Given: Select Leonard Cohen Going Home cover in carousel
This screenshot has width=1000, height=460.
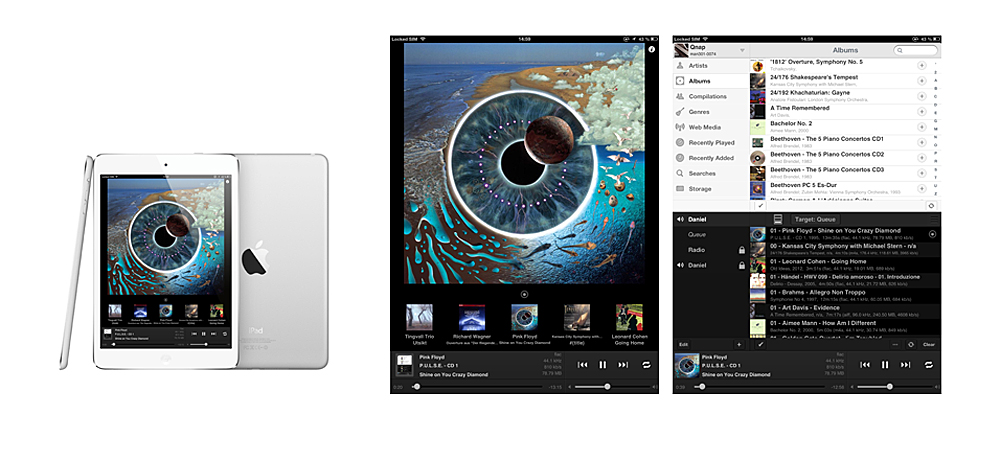Looking at the screenshot, I should [x=629, y=318].
